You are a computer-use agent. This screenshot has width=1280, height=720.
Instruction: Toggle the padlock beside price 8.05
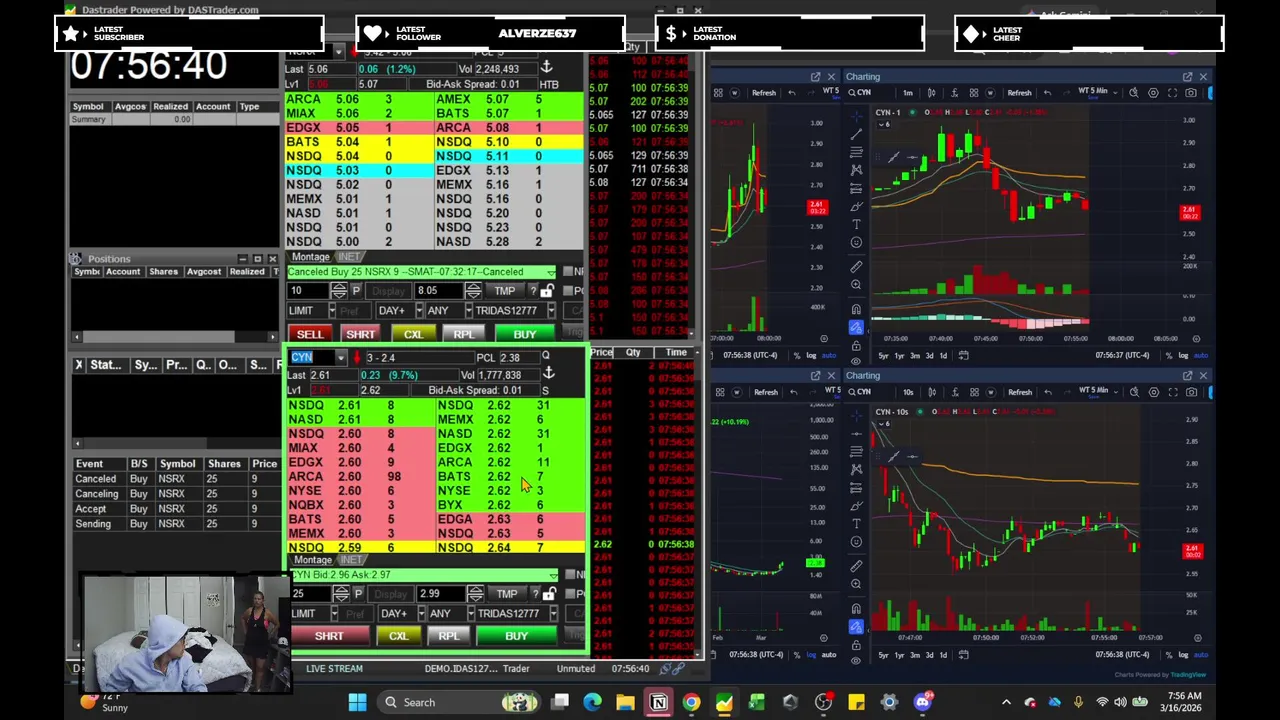[547, 291]
